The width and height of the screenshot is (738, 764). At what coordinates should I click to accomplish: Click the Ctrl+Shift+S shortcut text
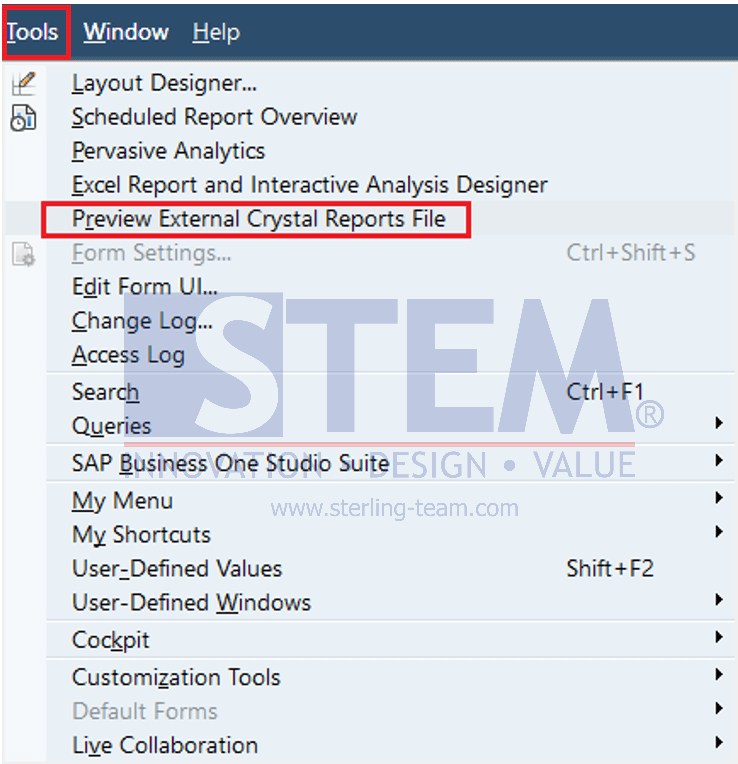[631, 253]
